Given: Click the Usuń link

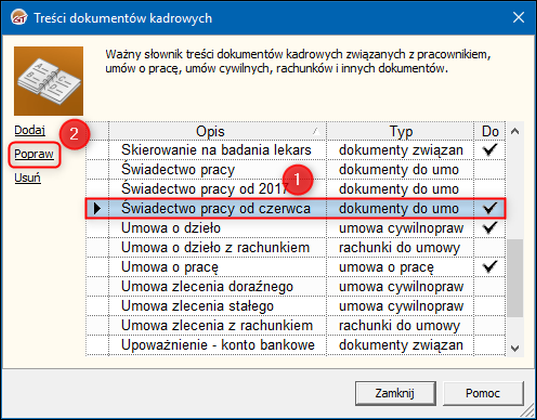Looking at the screenshot, I should pos(27,178).
